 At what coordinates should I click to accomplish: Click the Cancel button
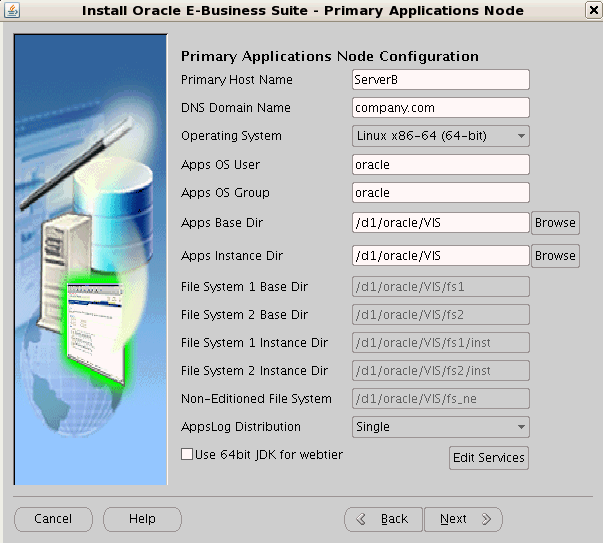click(x=53, y=519)
